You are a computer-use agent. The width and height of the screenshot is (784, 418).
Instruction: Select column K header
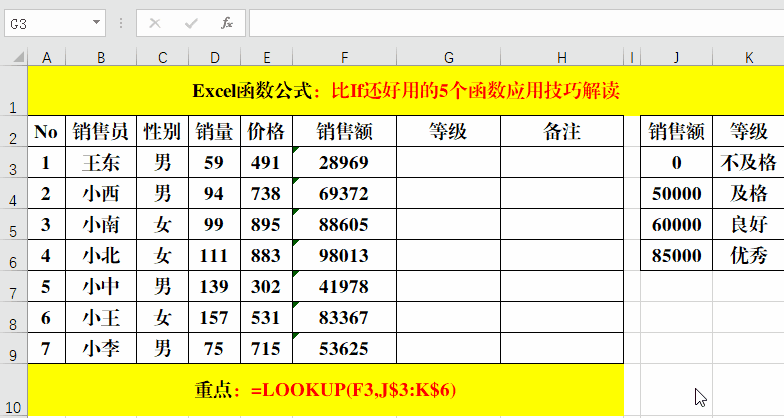(748, 58)
